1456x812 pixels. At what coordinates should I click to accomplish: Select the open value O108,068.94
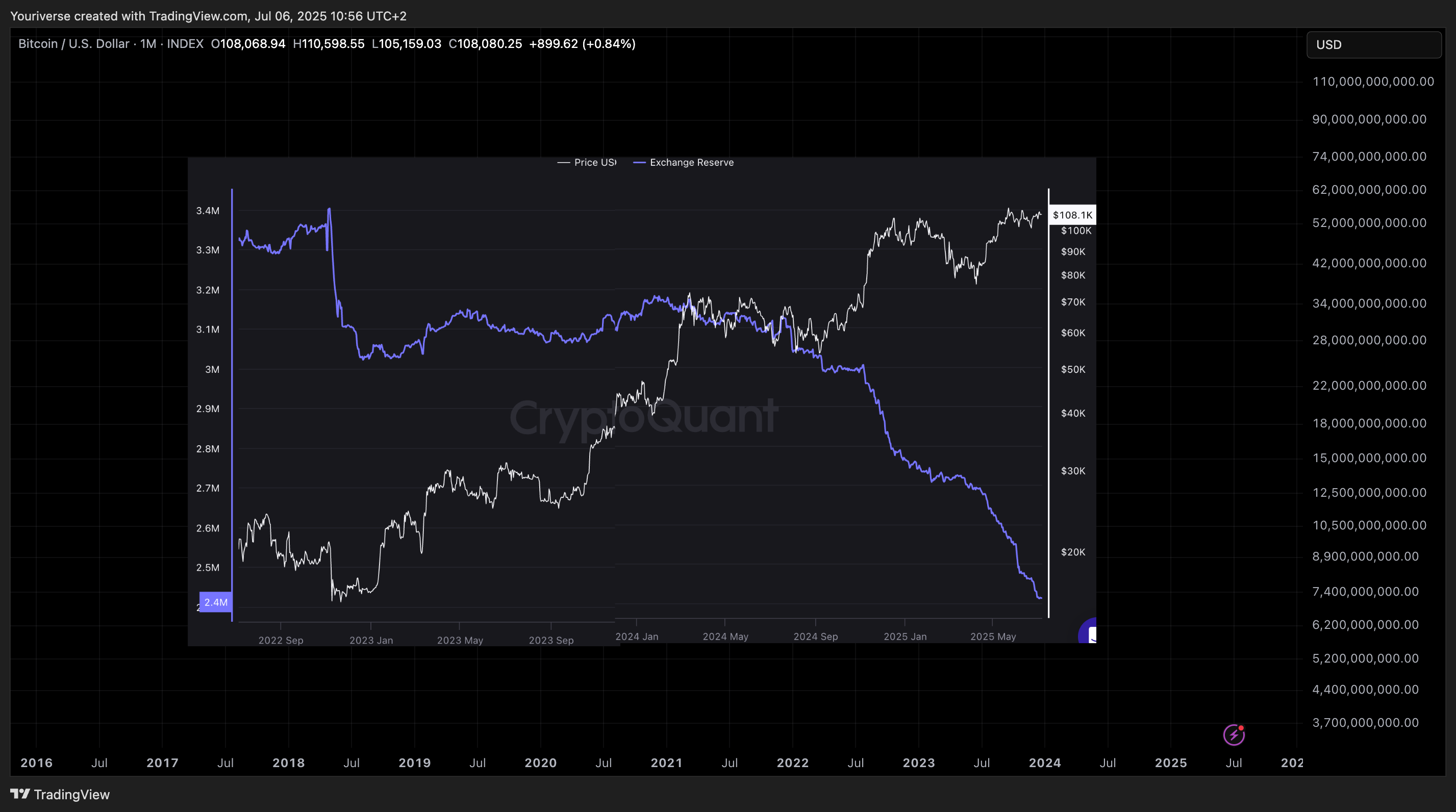point(248,43)
